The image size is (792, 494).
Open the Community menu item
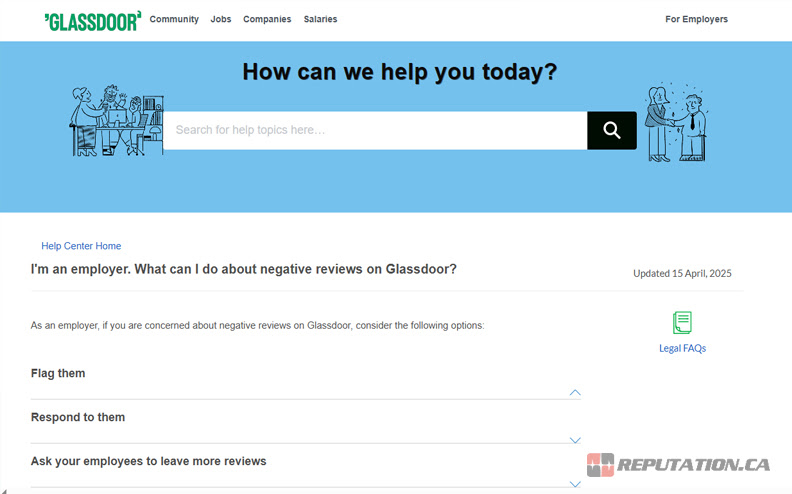point(174,19)
